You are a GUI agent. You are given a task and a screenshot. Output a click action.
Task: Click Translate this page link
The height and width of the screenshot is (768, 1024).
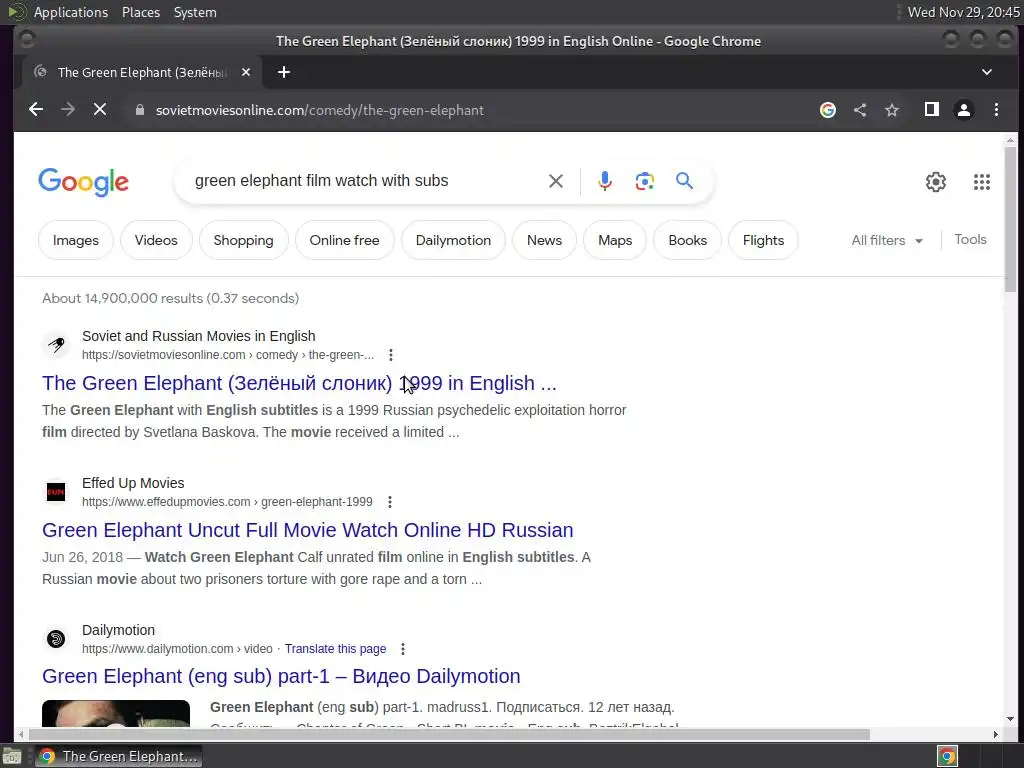(x=336, y=648)
